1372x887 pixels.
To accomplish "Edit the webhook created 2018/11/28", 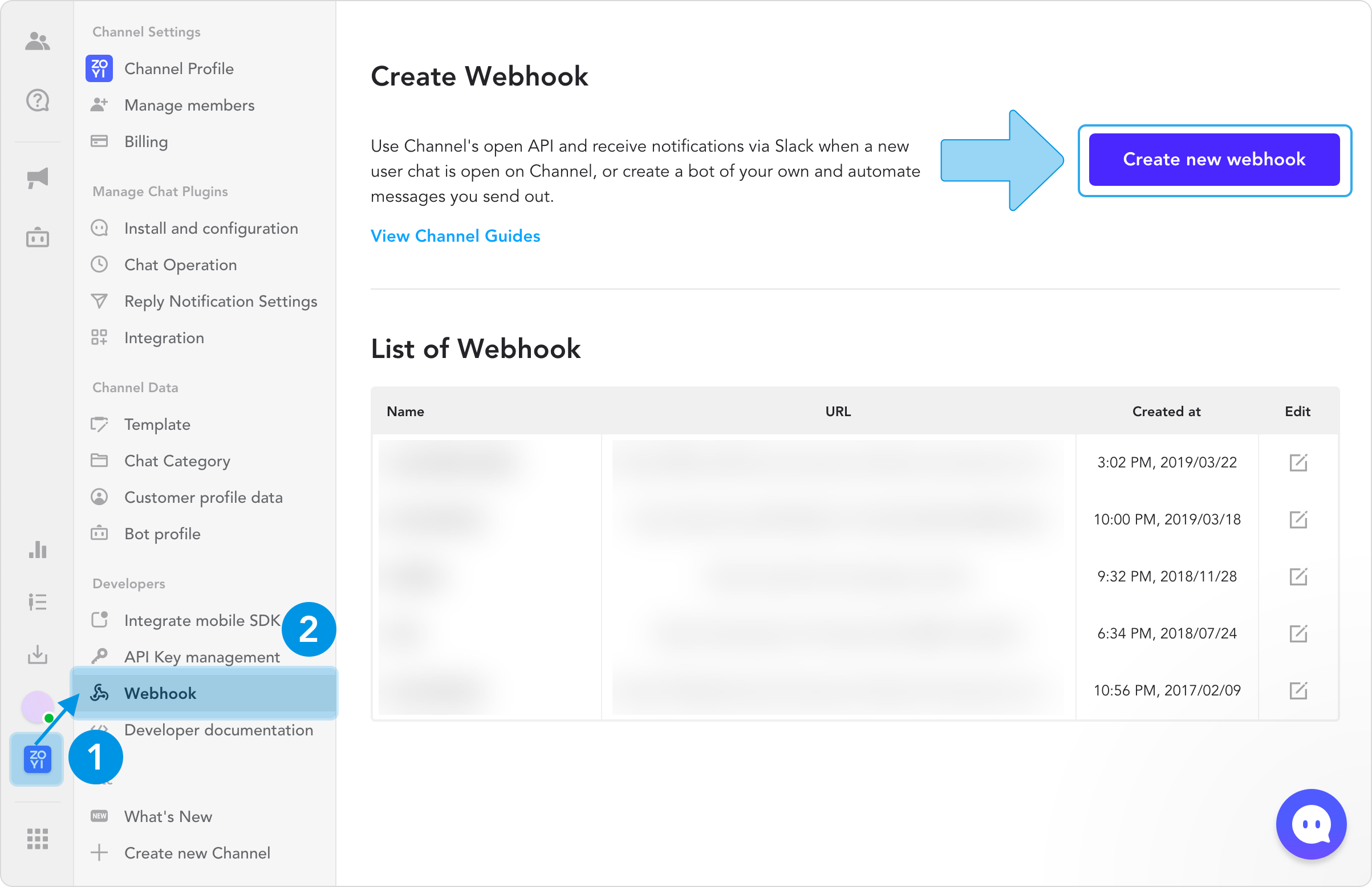I will (x=1298, y=576).
